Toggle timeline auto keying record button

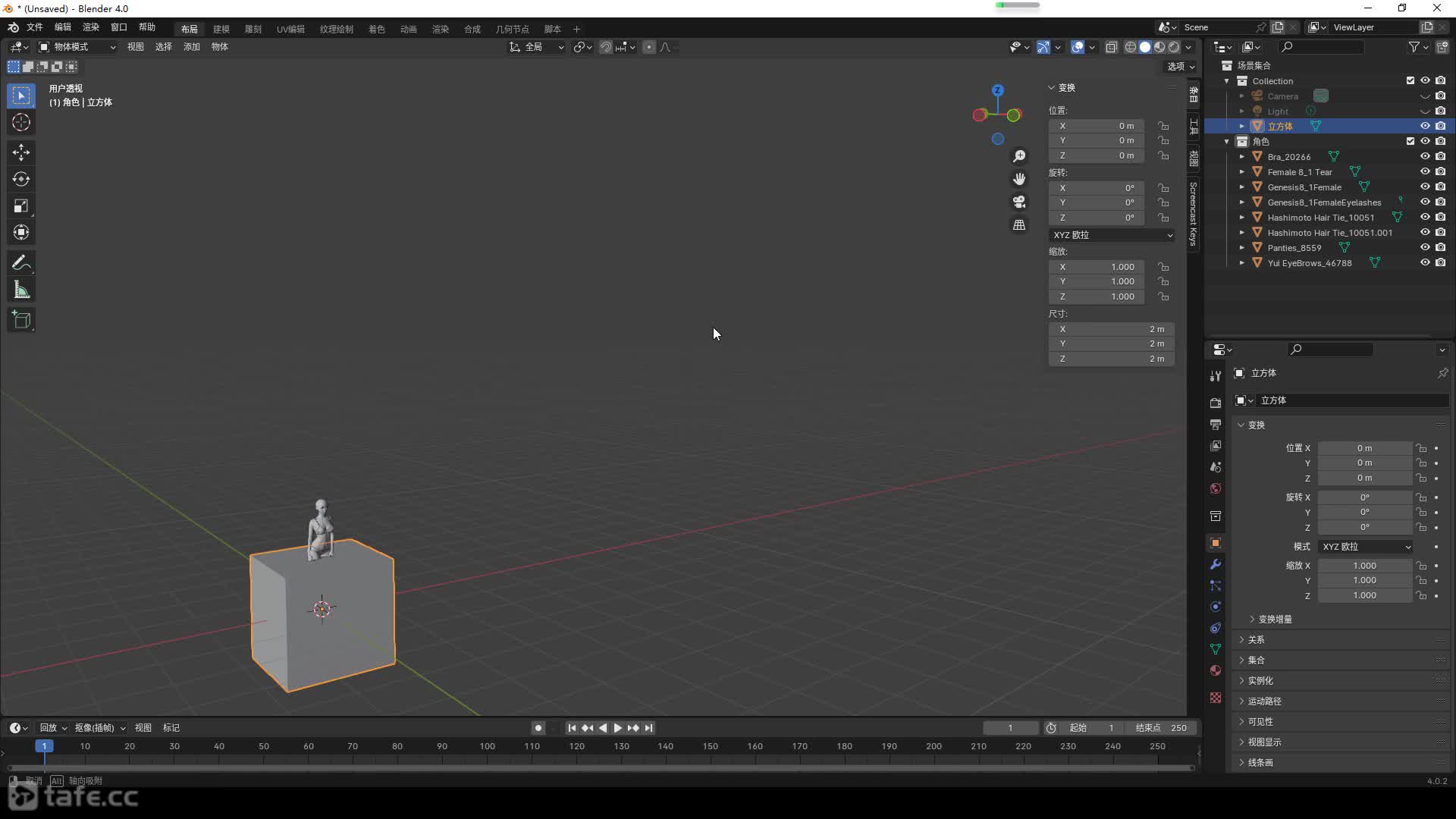coord(538,728)
